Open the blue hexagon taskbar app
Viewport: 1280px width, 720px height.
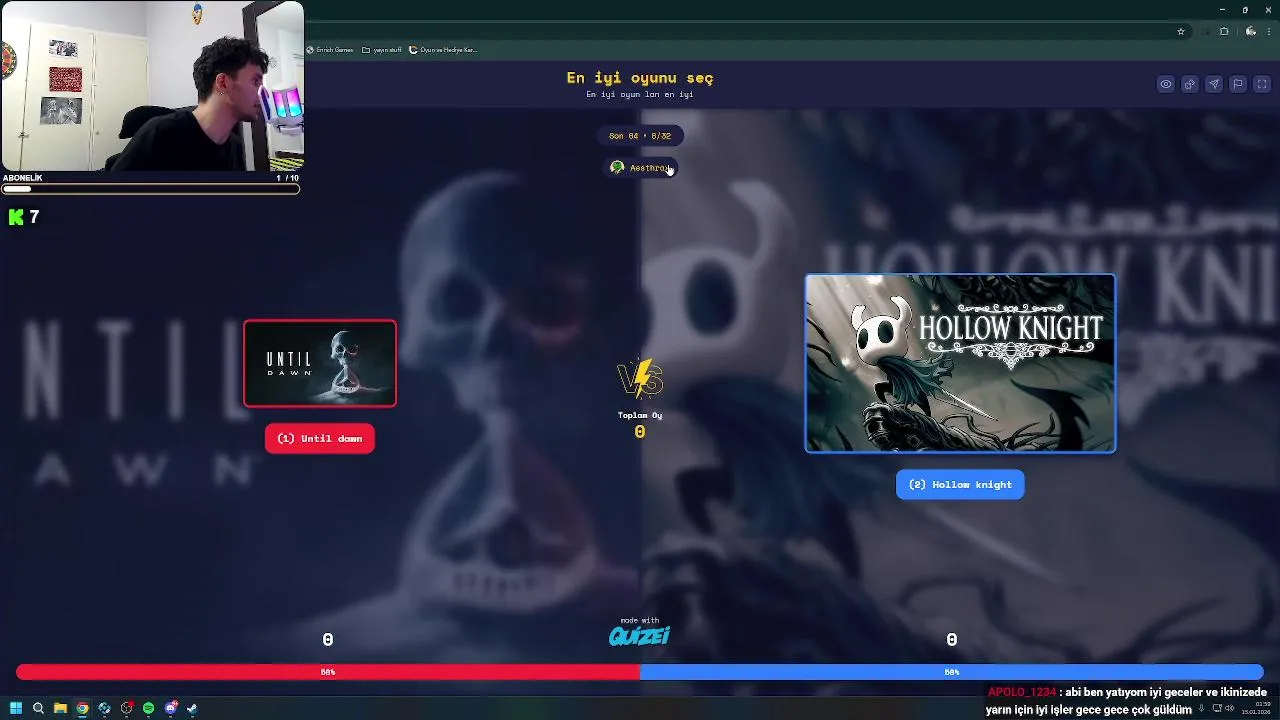[x=104, y=708]
